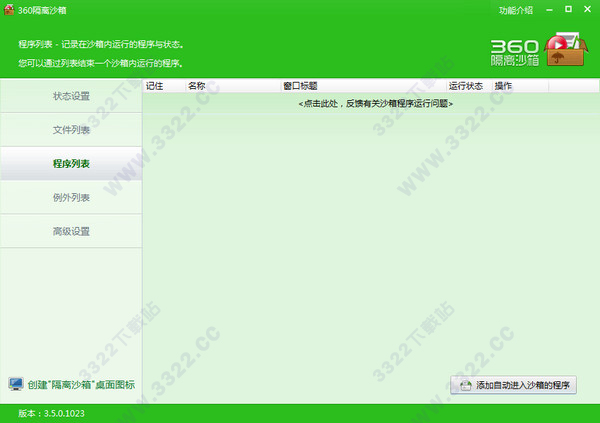The height and width of the screenshot is (423, 600).
Task: Sort by 窗口标题 column header
Action: click(x=363, y=86)
